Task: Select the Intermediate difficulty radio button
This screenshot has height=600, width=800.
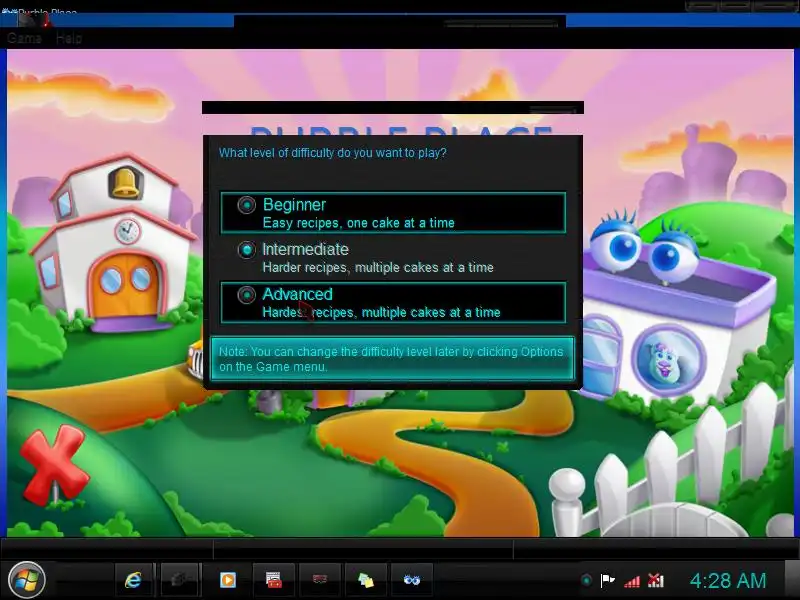Action: (246, 250)
